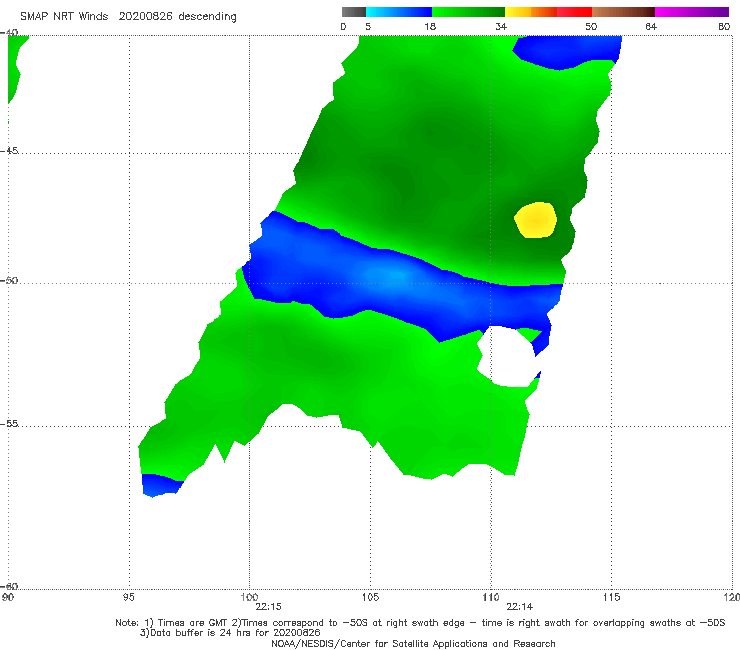Click the yellow high-wind spot on the map

coord(535,220)
